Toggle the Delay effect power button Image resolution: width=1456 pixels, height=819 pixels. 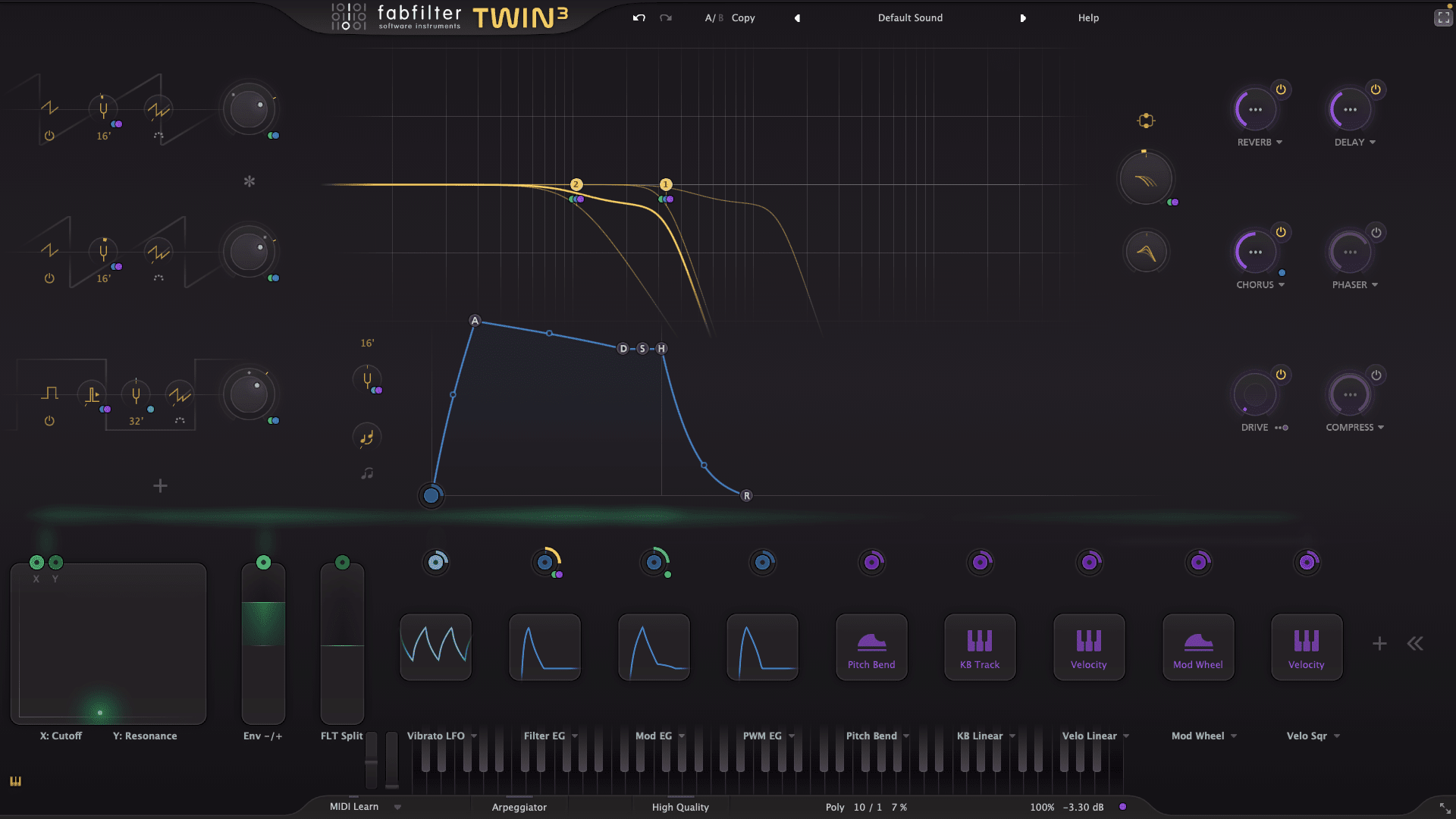(x=1376, y=89)
